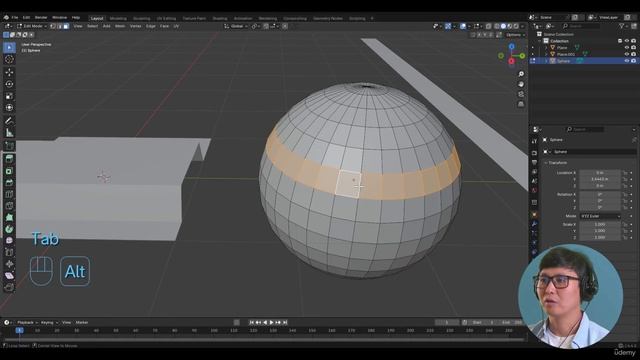
Task: Click the timeline play button
Action: (x=271, y=322)
